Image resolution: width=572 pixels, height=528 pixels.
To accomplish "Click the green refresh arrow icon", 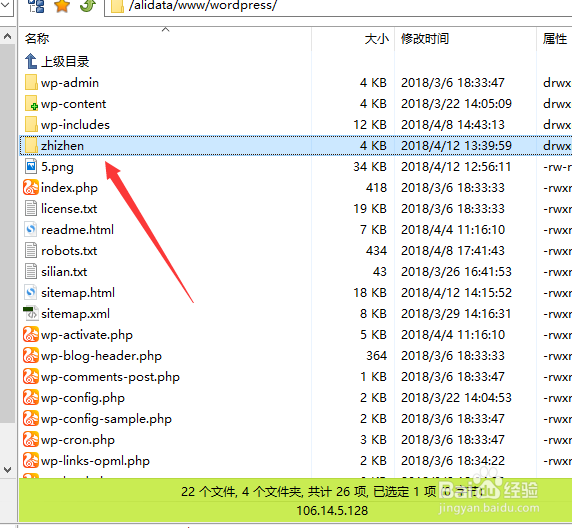I will [88, 6].
